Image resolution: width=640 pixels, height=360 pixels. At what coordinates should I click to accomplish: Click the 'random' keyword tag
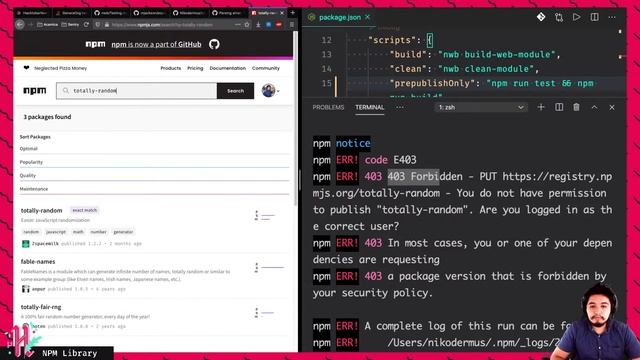coord(31,232)
